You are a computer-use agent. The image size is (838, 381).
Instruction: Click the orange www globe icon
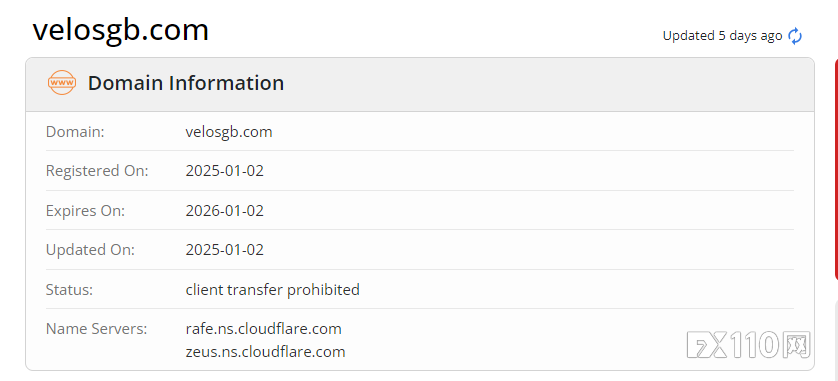61,83
